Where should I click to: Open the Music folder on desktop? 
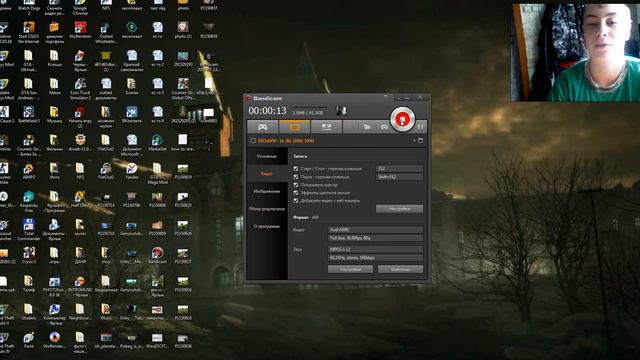[106, 311]
